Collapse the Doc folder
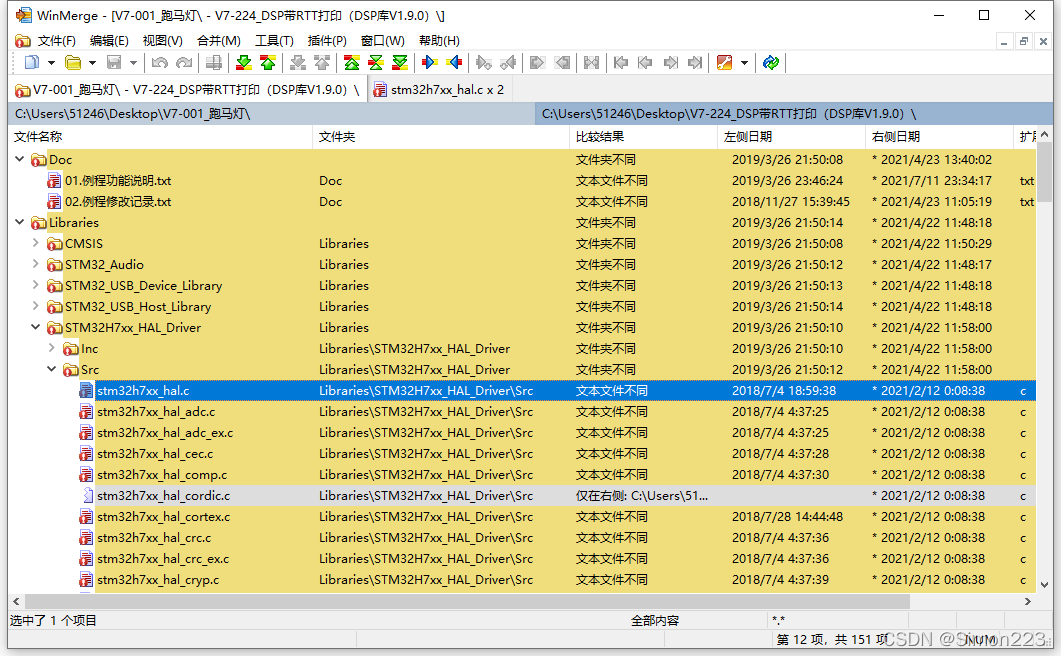 tap(20, 159)
